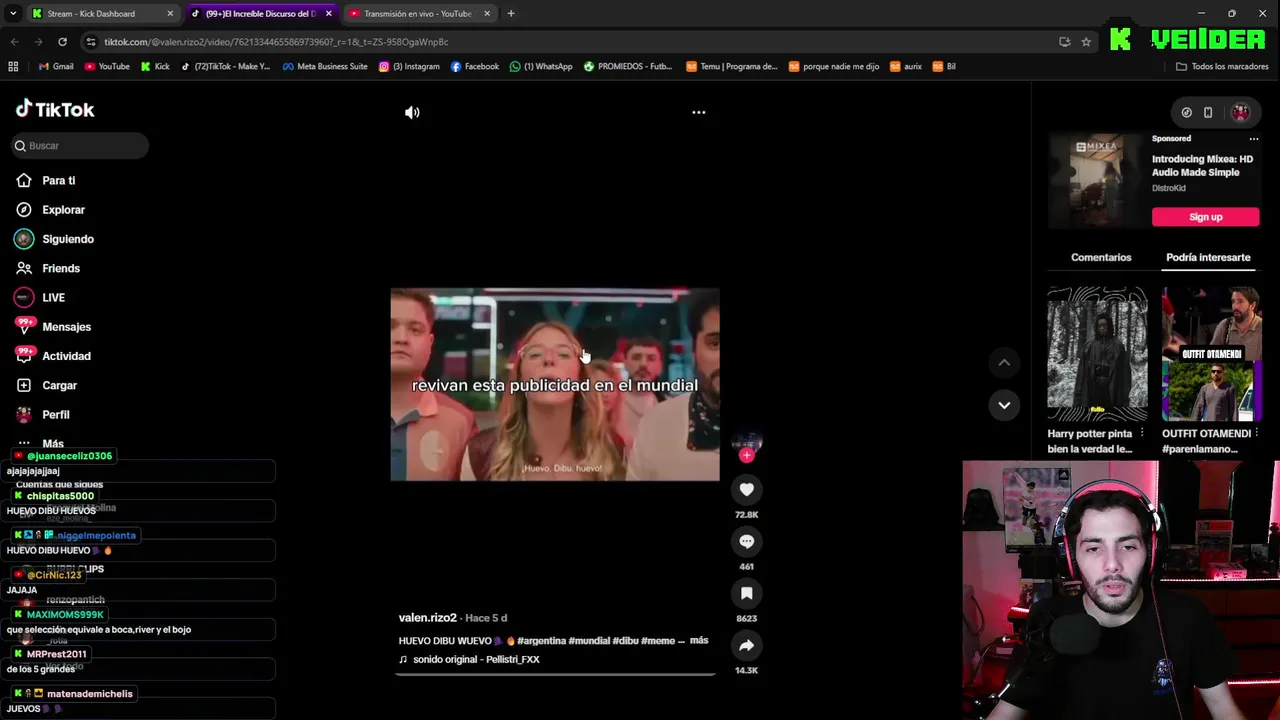The width and height of the screenshot is (1280, 720).
Task: Go to next video with down chevron
Action: (1004, 405)
